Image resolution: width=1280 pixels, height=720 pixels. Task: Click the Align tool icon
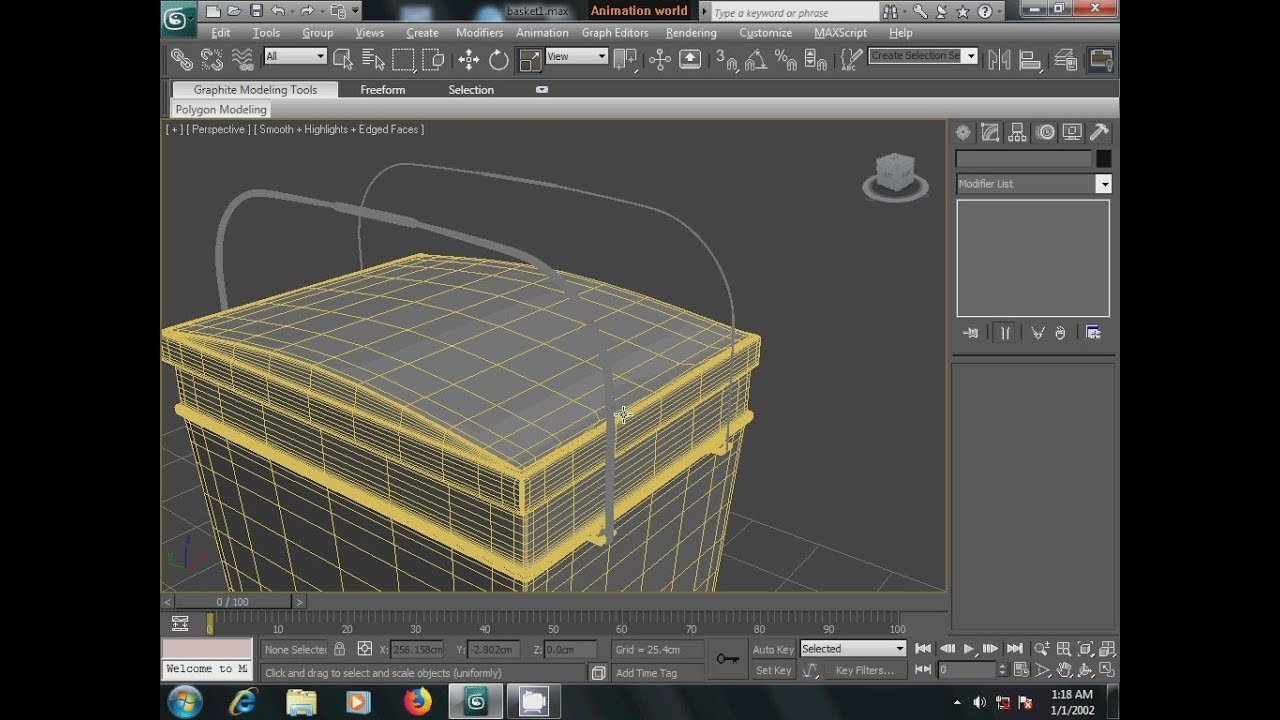tap(1030, 60)
